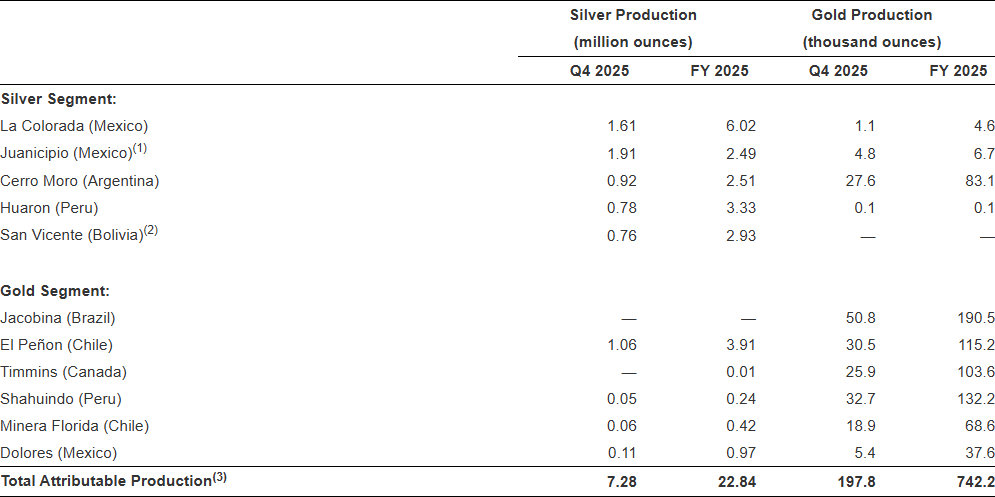Select the San Vicente (Bolivia) row label
995x497 pixels.
click(x=72, y=235)
